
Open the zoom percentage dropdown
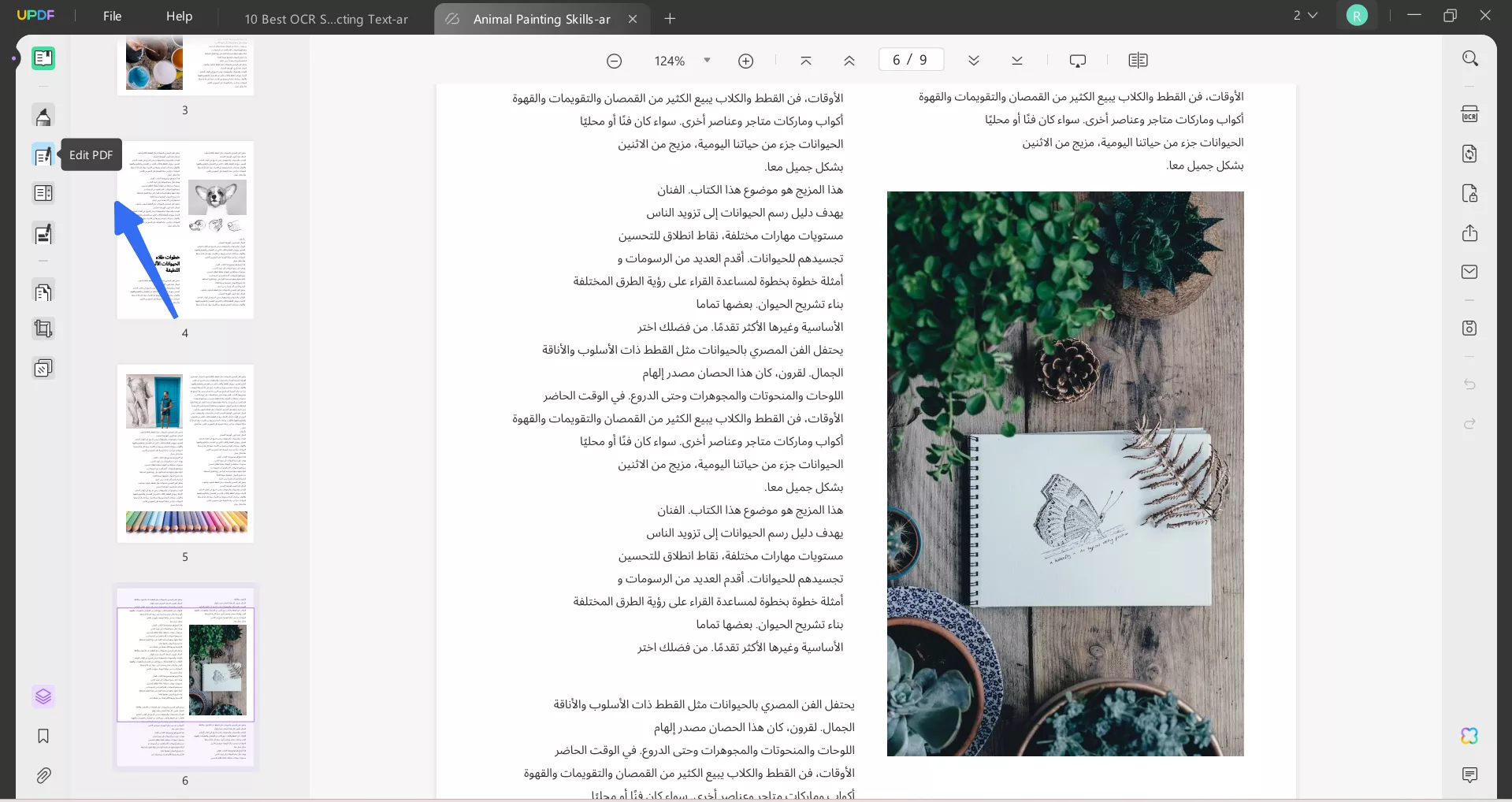(707, 60)
